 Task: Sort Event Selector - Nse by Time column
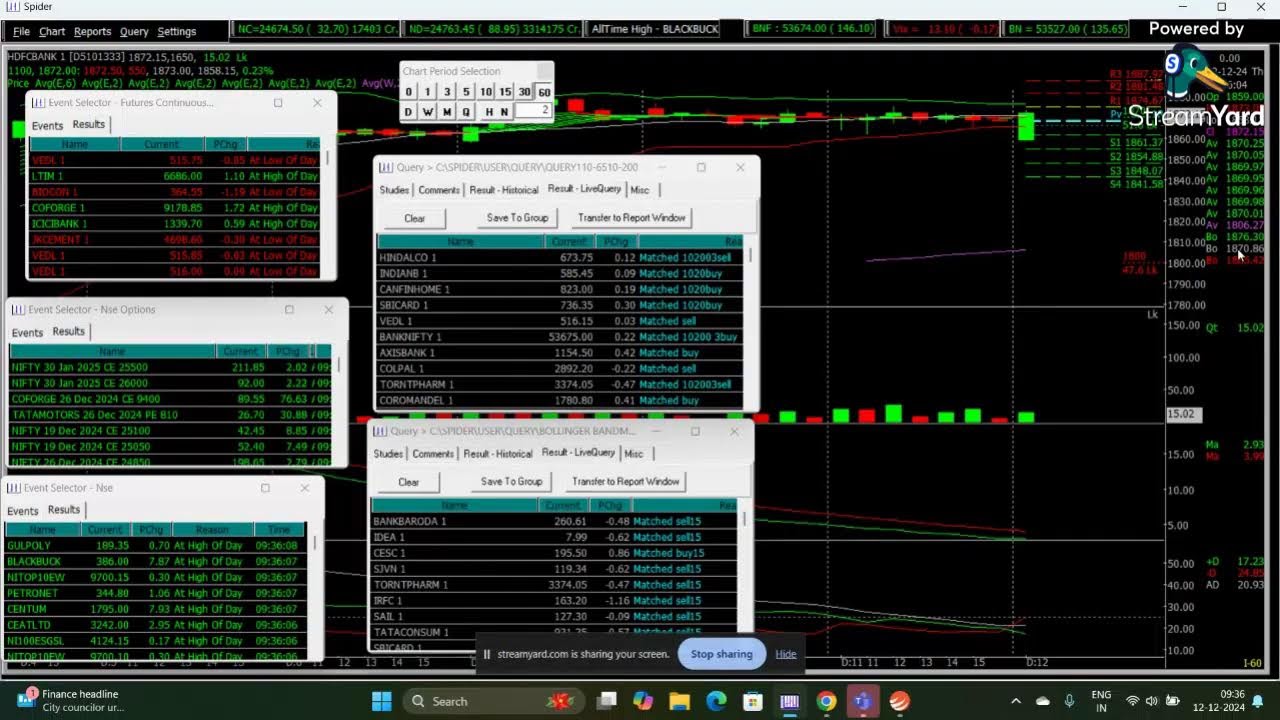tap(278, 530)
